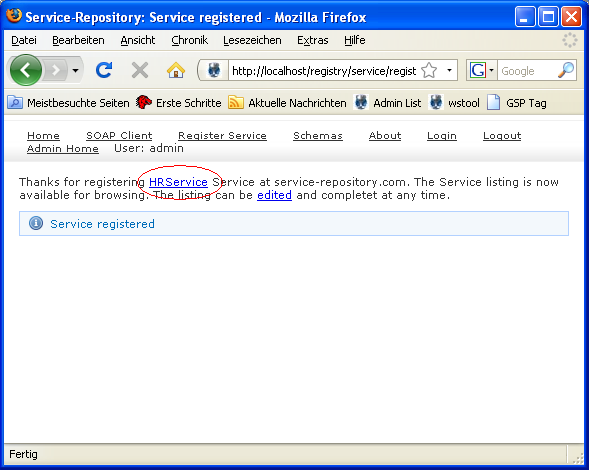This screenshot has height=470, width=589.
Task: Open the Lesezeichen menu
Action: 252,40
